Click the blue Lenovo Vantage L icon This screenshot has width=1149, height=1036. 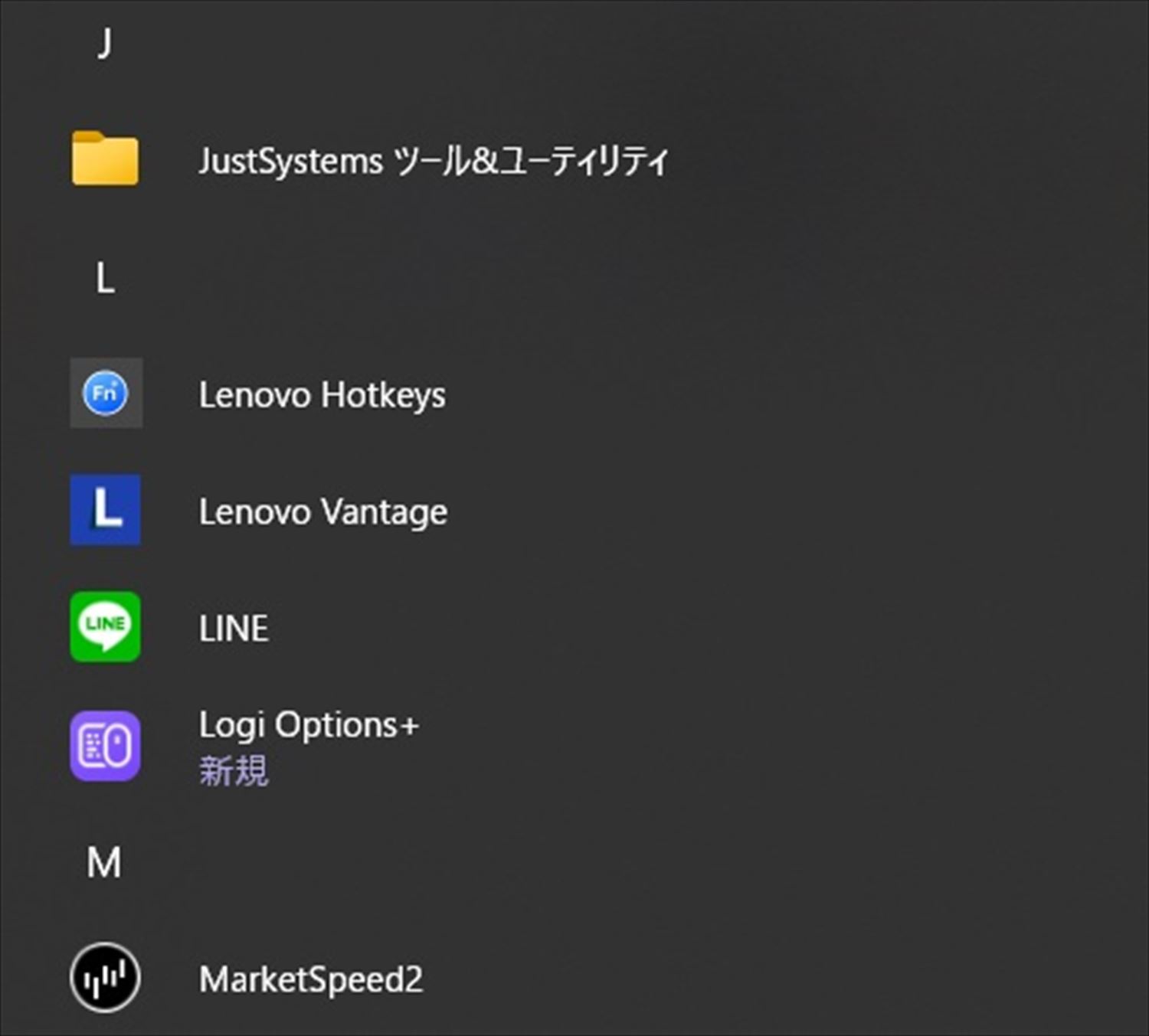pos(105,510)
